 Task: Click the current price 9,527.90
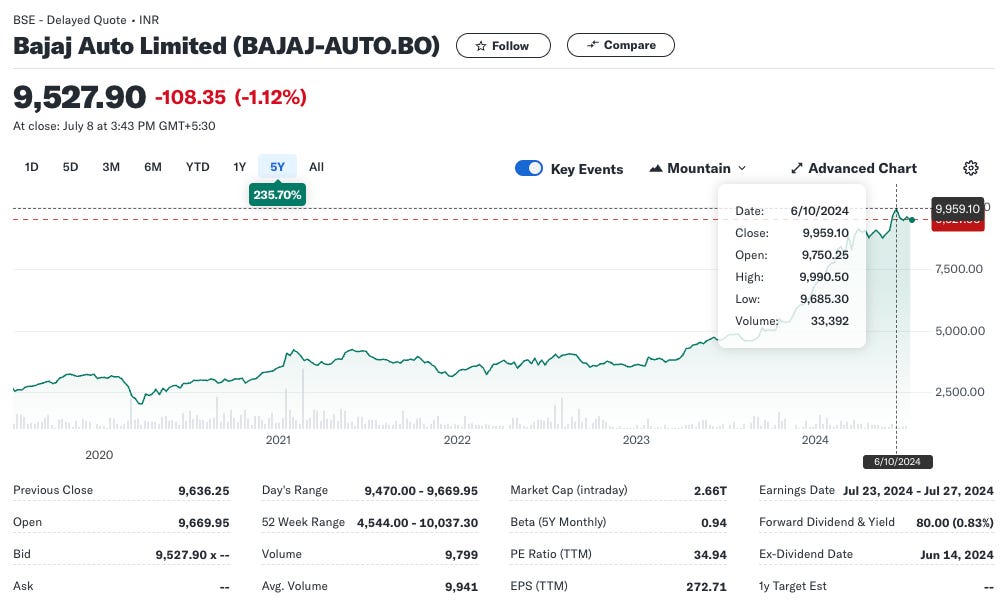(x=80, y=97)
